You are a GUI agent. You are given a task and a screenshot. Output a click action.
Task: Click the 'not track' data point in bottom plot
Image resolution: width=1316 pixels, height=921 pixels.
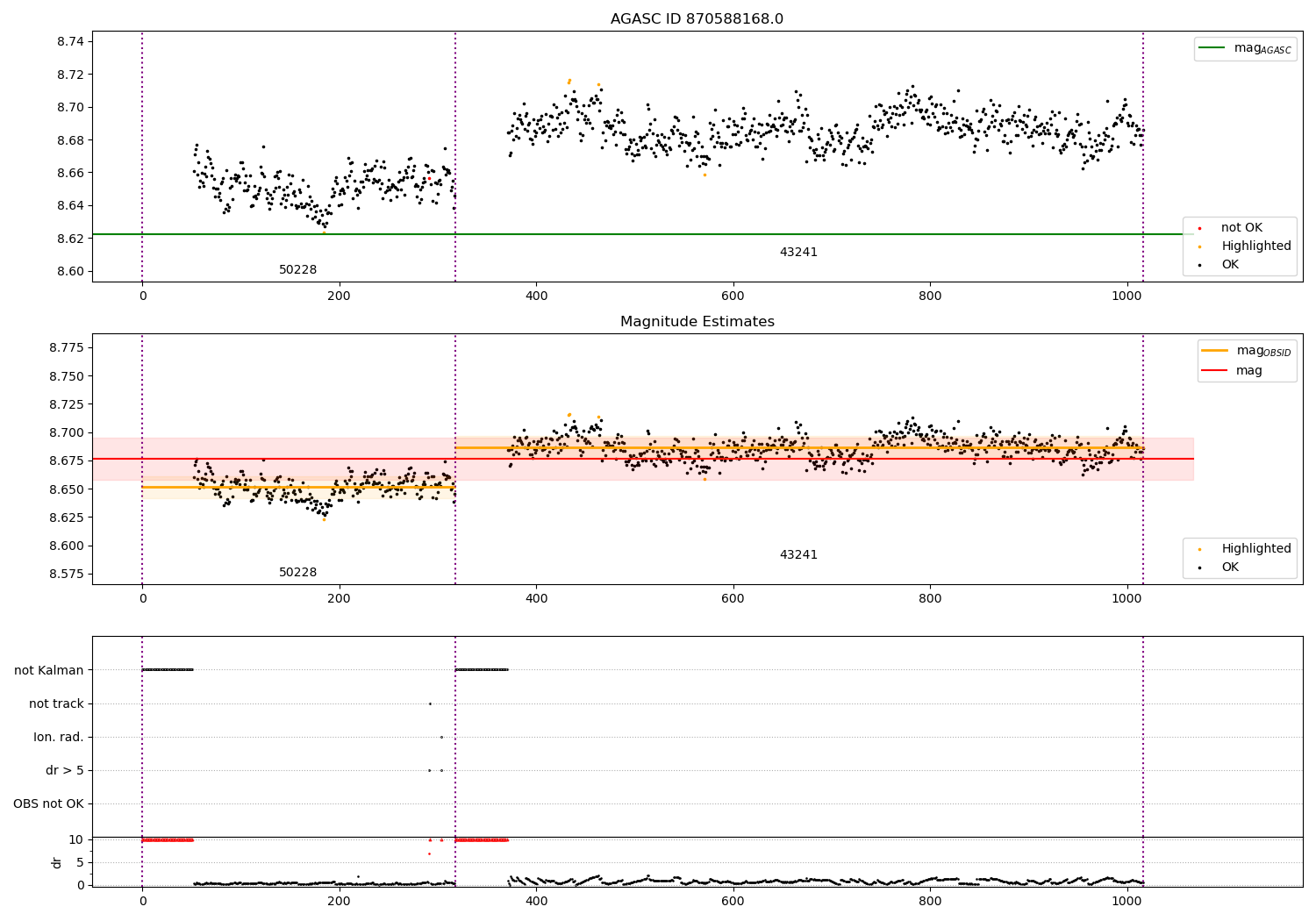[430, 703]
